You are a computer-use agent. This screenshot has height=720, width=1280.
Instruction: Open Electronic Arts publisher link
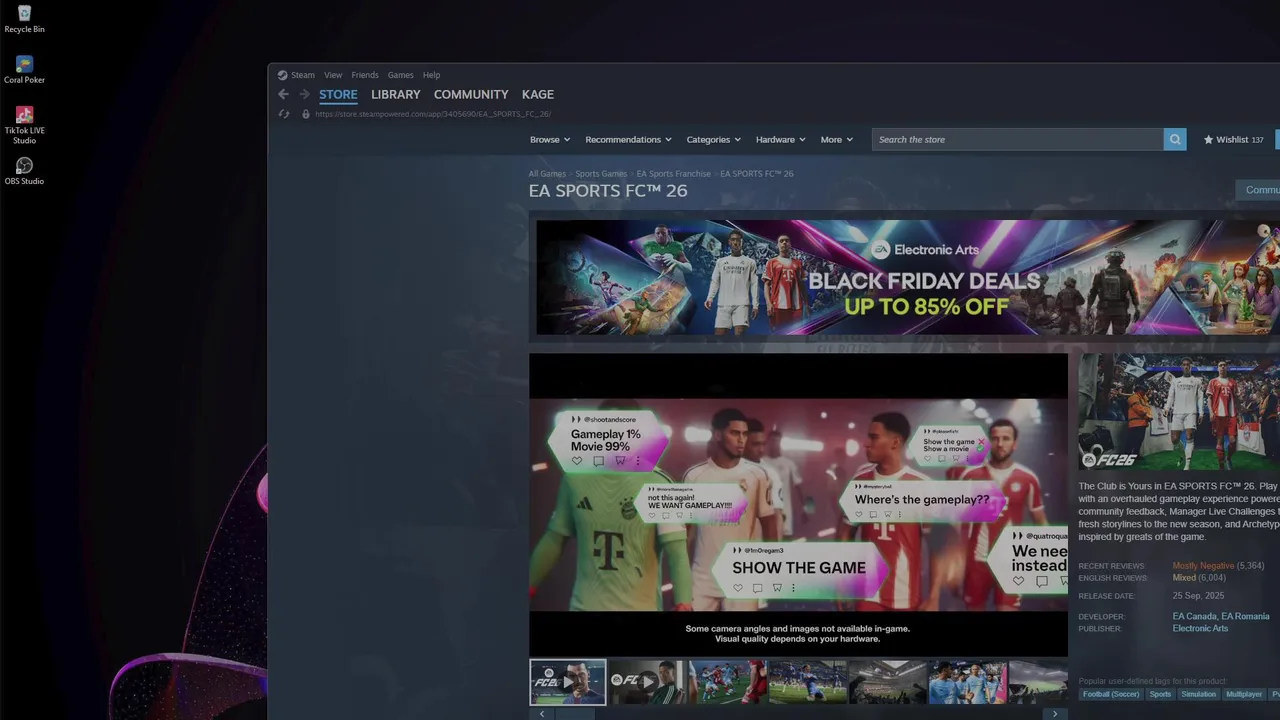click(1200, 629)
